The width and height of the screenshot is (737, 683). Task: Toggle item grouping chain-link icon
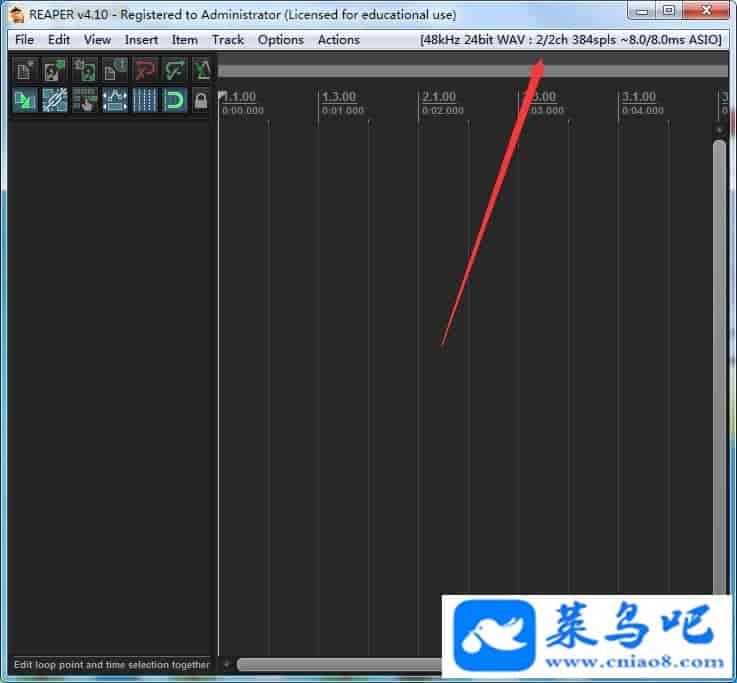(x=55, y=100)
